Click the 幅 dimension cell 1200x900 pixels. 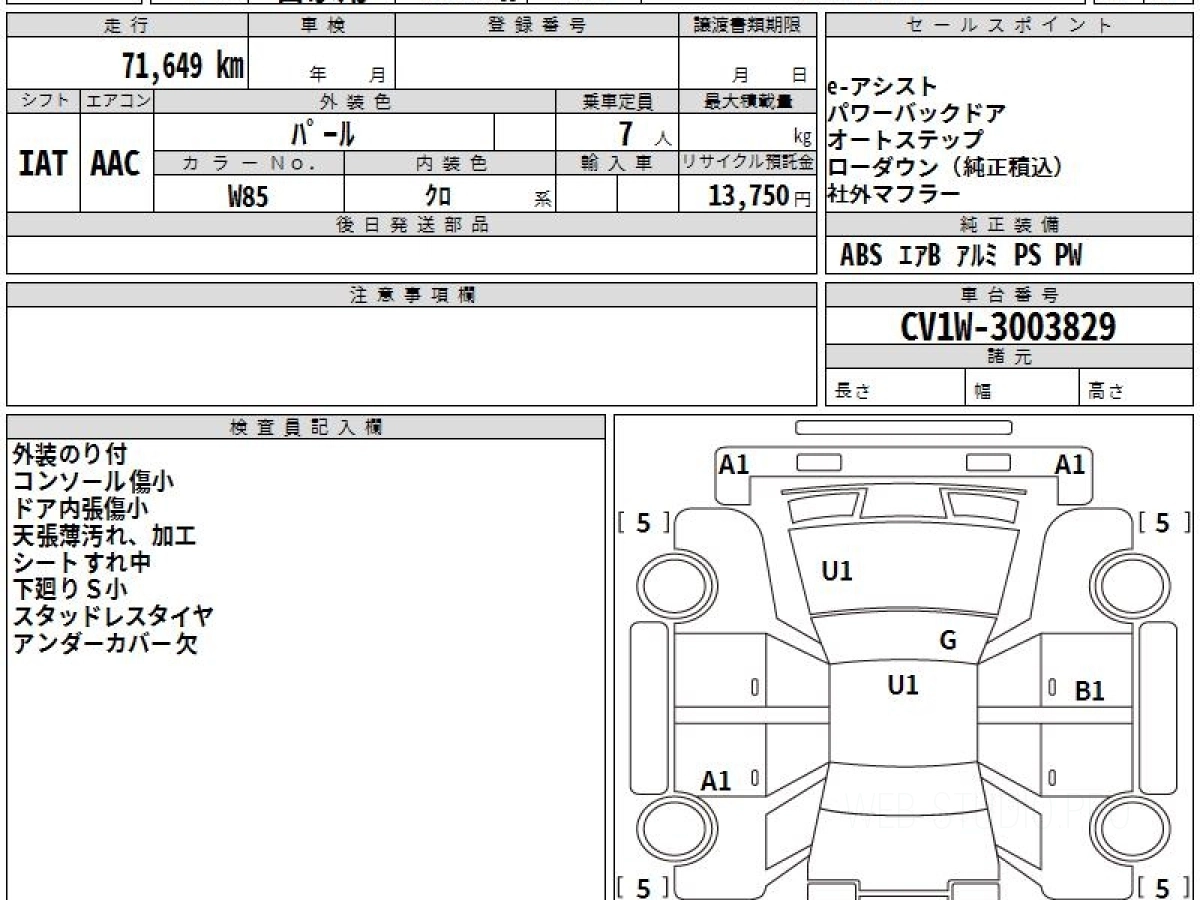(x=1022, y=388)
